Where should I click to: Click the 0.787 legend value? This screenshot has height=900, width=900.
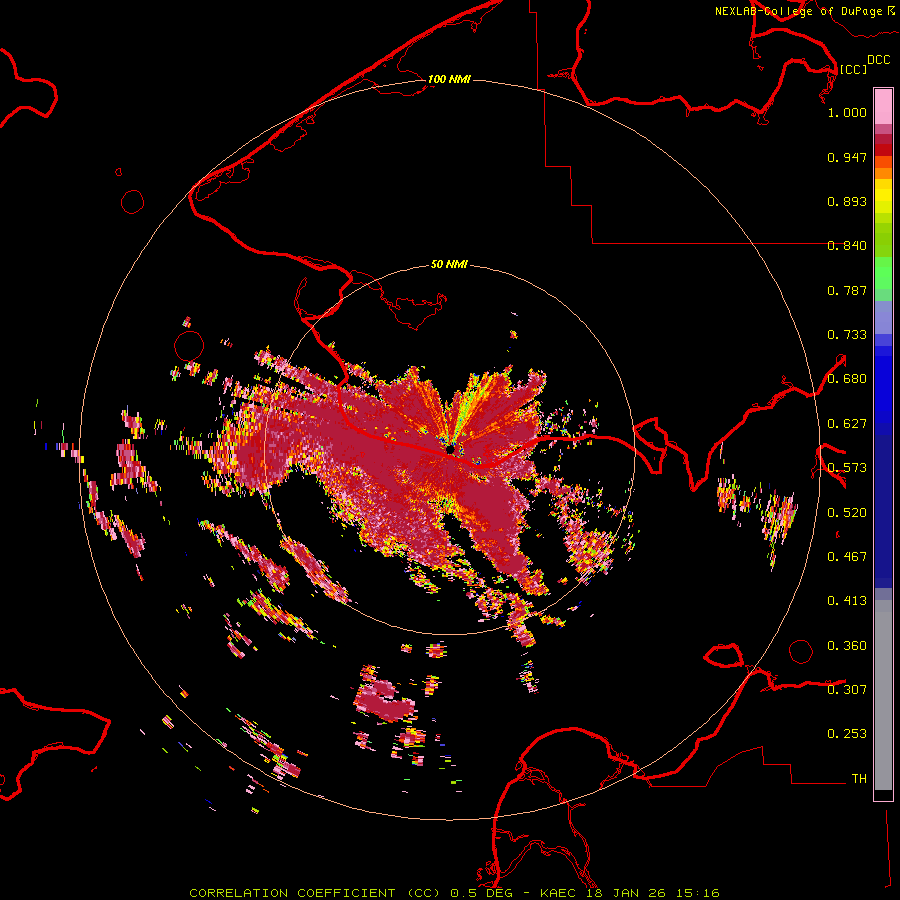pos(847,290)
